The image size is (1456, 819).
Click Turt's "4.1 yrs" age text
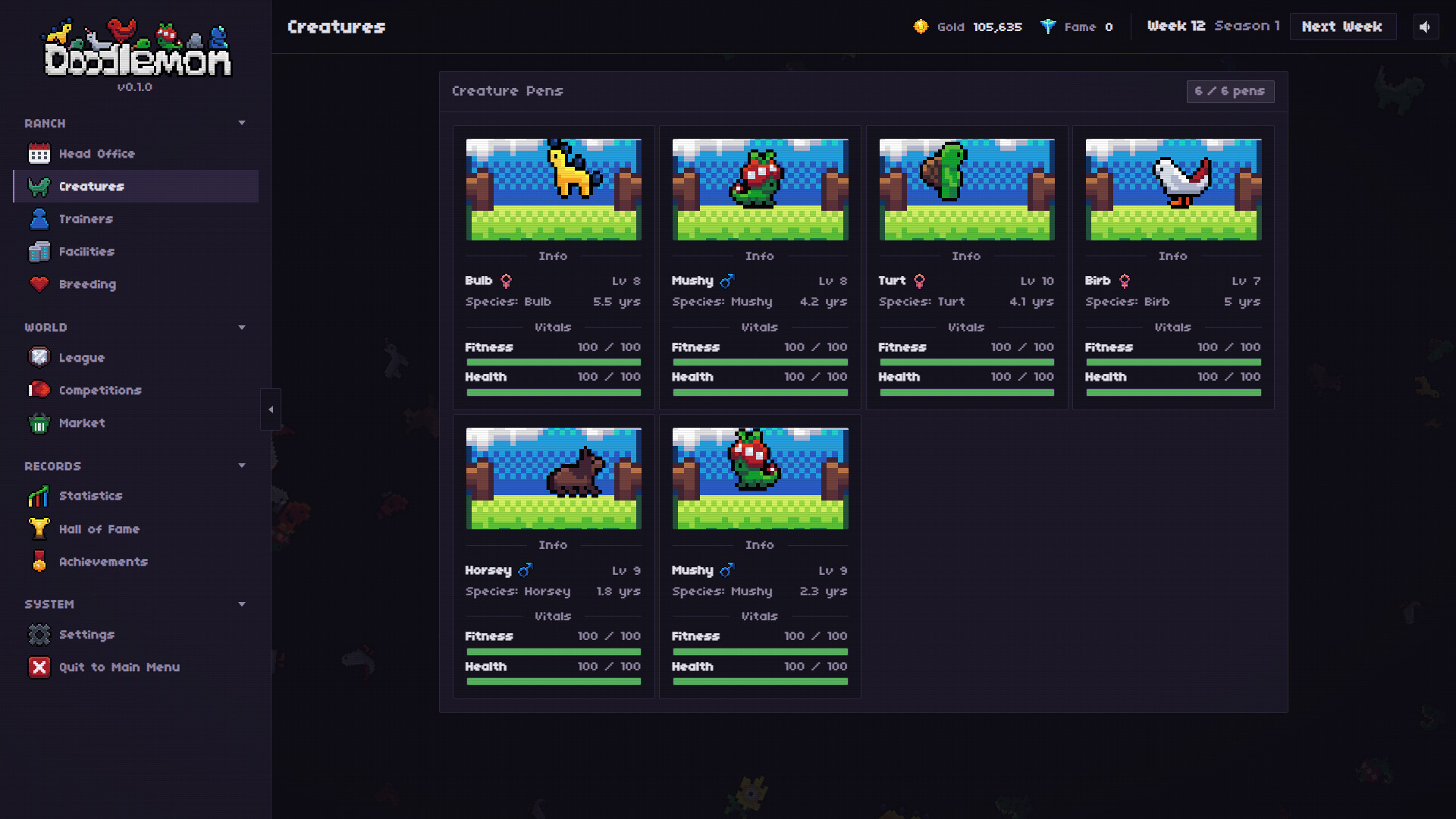(x=1031, y=302)
